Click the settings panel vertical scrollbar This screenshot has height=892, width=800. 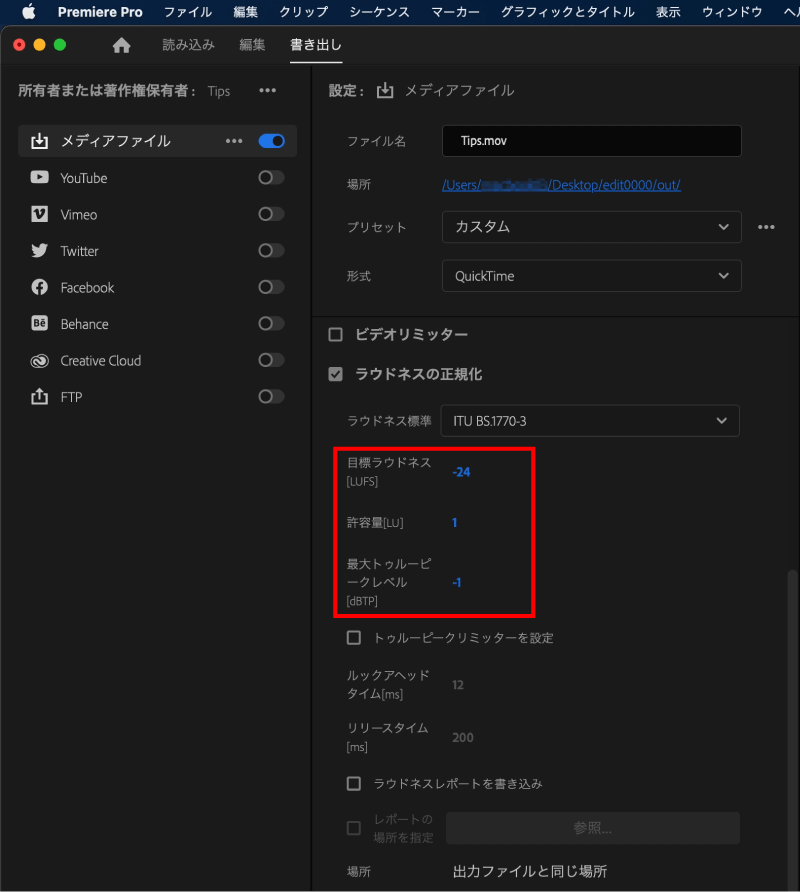click(x=793, y=728)
